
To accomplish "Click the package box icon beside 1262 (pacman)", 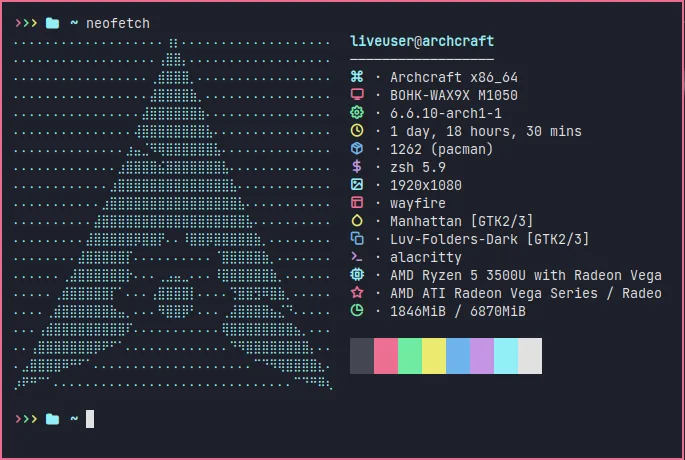I will click(x=357, y=149).
